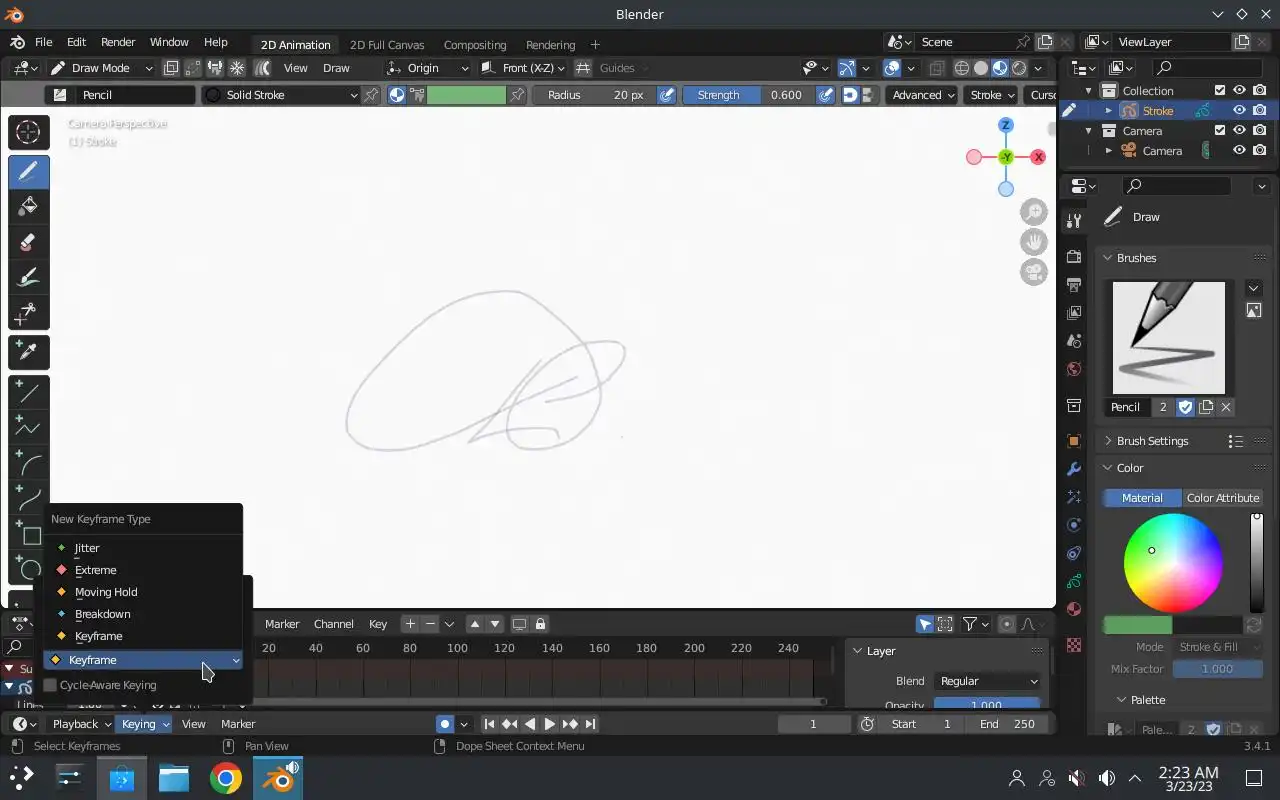
Task: Open the layer Blend Regular dropdown
Action: [988, 681]
